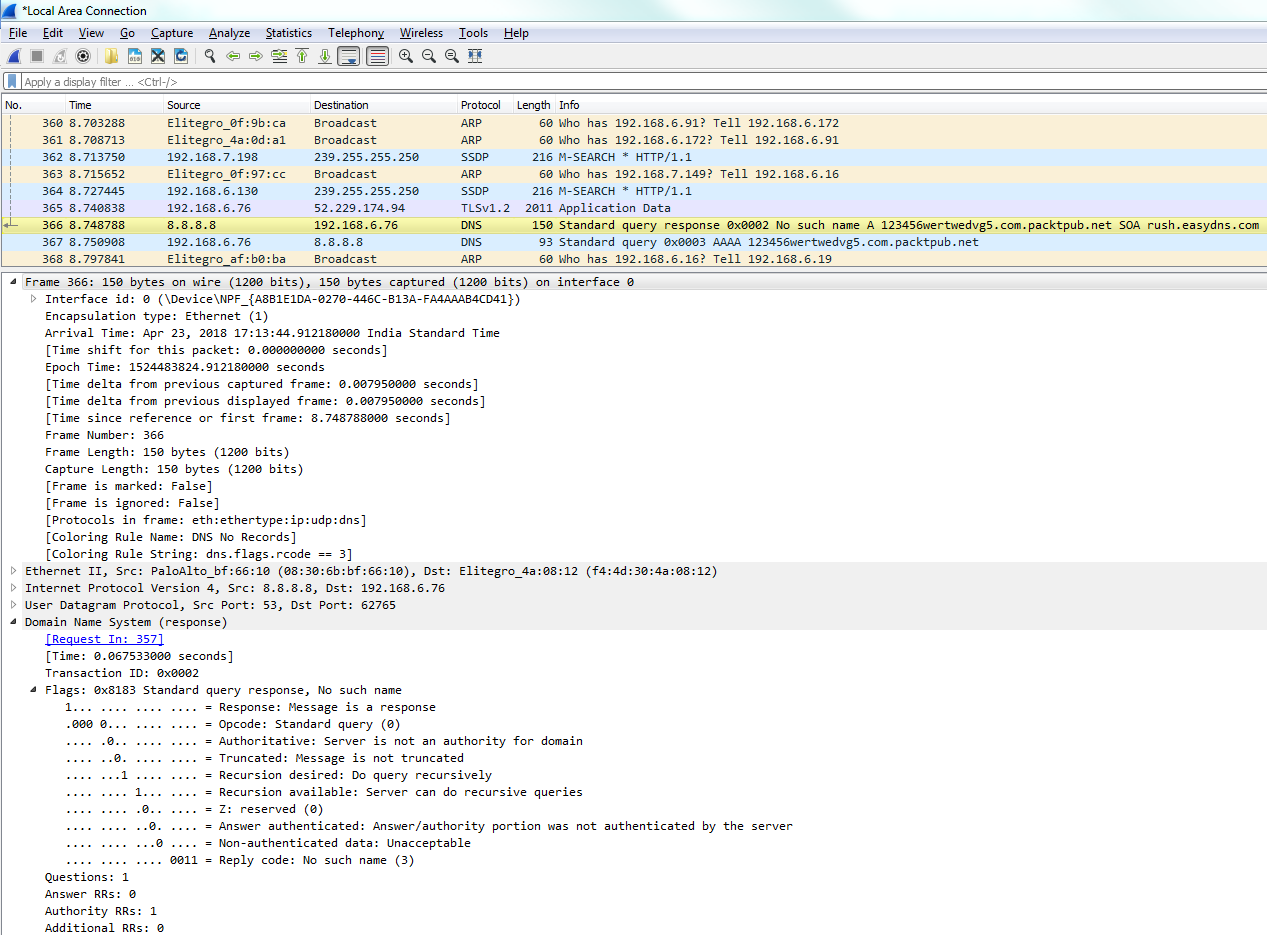The width and height of the screenshot is (1267, 935).
Task: Follow the Request In: 357 link
Action: [x=104, y=639]
